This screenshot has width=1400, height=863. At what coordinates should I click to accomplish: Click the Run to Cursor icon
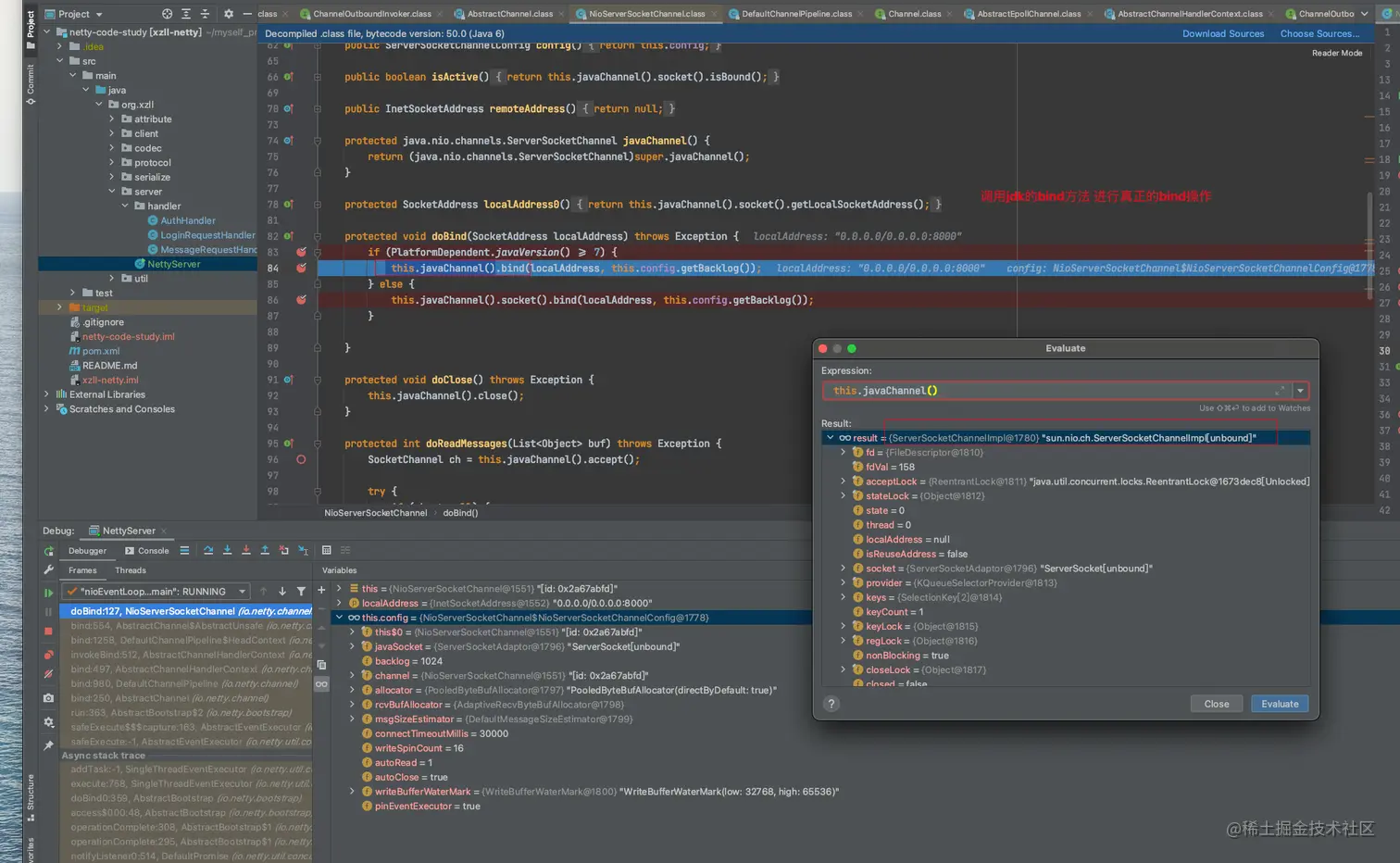[303, 550]
